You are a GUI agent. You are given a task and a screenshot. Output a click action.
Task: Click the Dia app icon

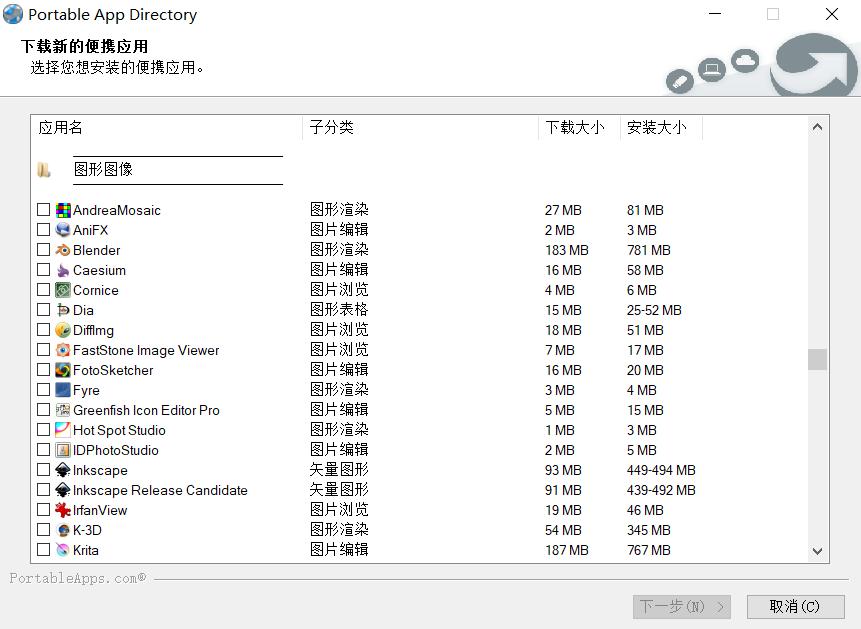point(63,310)
